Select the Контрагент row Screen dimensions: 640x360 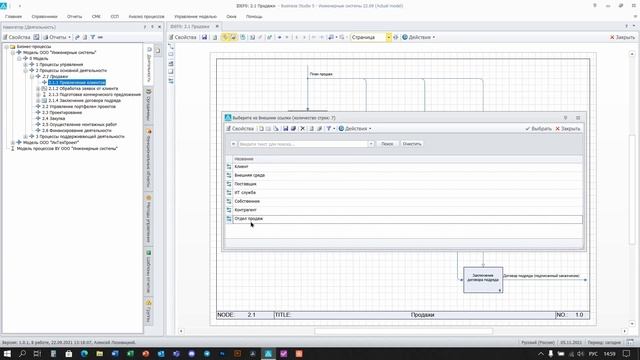(x=404, y=210)
